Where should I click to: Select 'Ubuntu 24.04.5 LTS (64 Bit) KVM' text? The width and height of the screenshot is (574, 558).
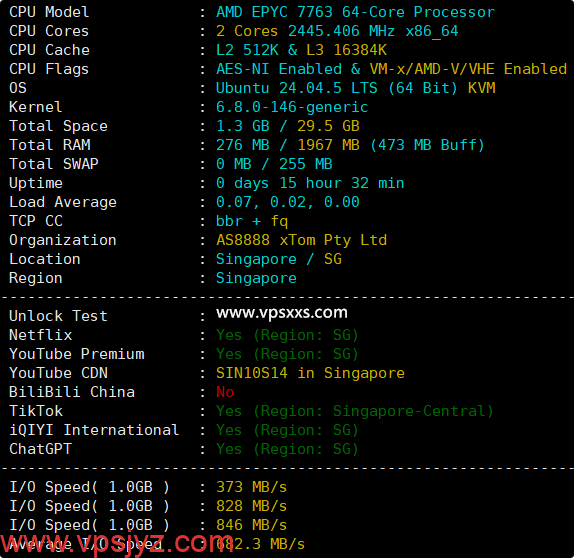click(x=355, y=88)
